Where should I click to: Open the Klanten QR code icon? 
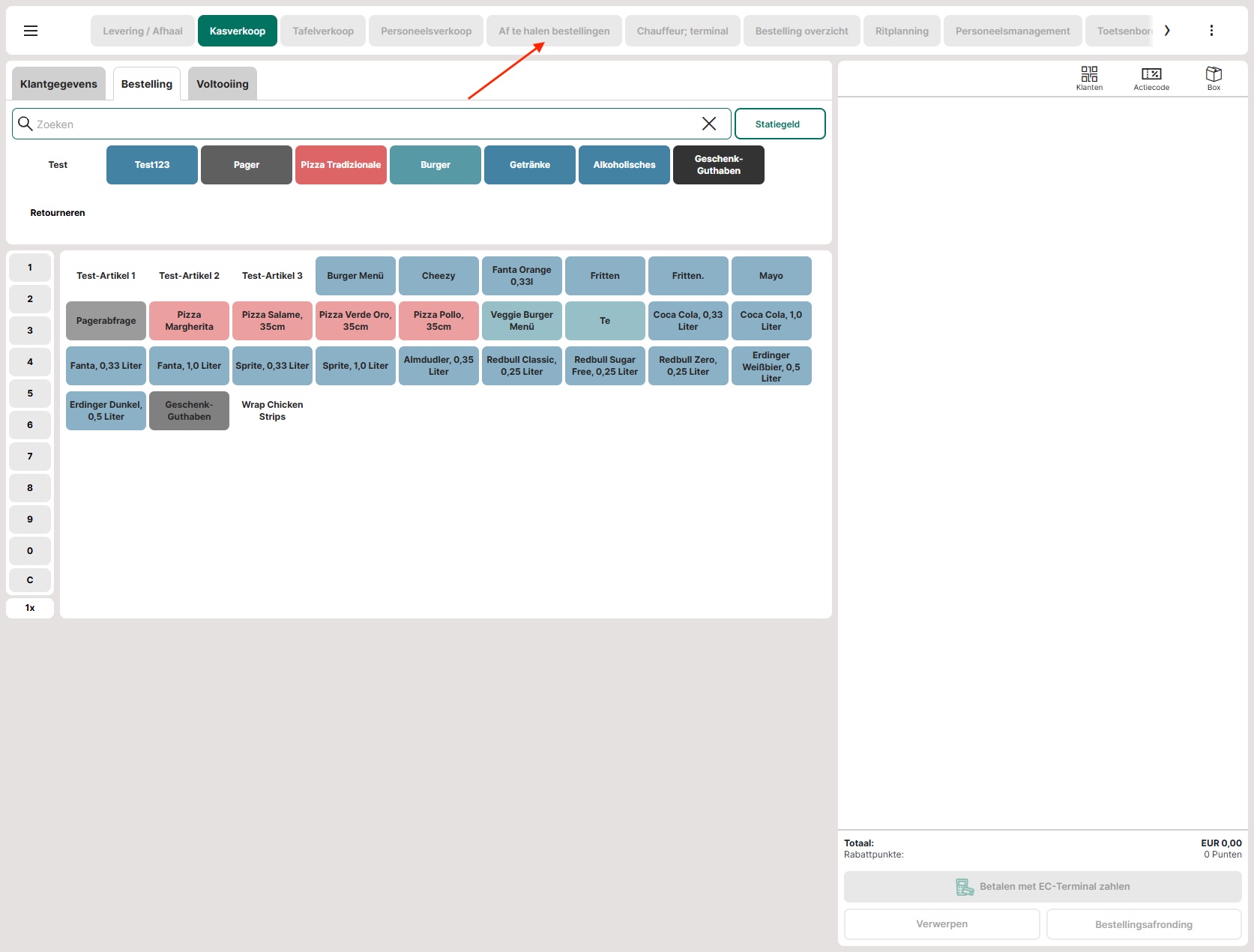(x=1089, y=77)
